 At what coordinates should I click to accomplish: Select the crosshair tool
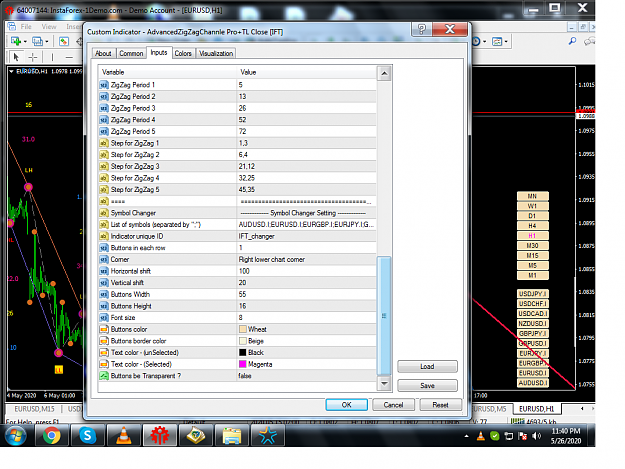pyautogui.click(x=33, y=57)
